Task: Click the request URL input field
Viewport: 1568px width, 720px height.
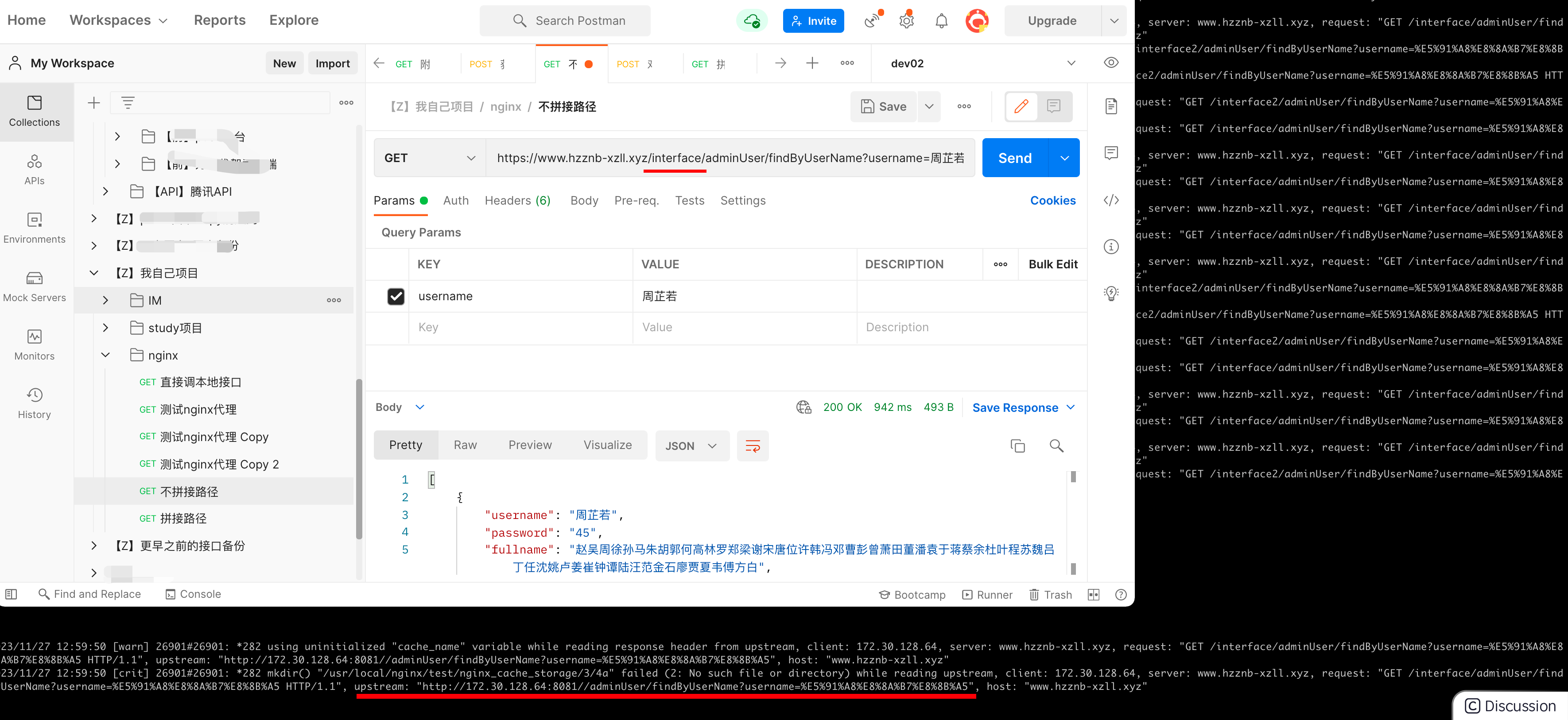Action: click(730, 158)
